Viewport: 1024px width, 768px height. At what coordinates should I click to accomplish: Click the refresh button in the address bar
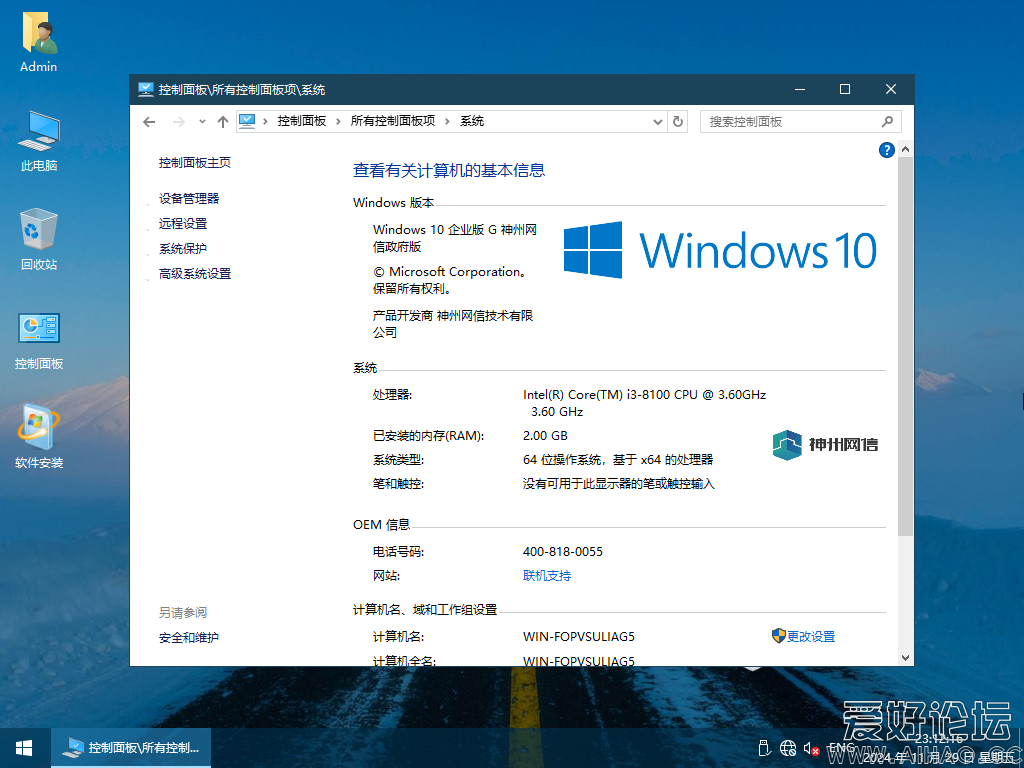(678, 121)
